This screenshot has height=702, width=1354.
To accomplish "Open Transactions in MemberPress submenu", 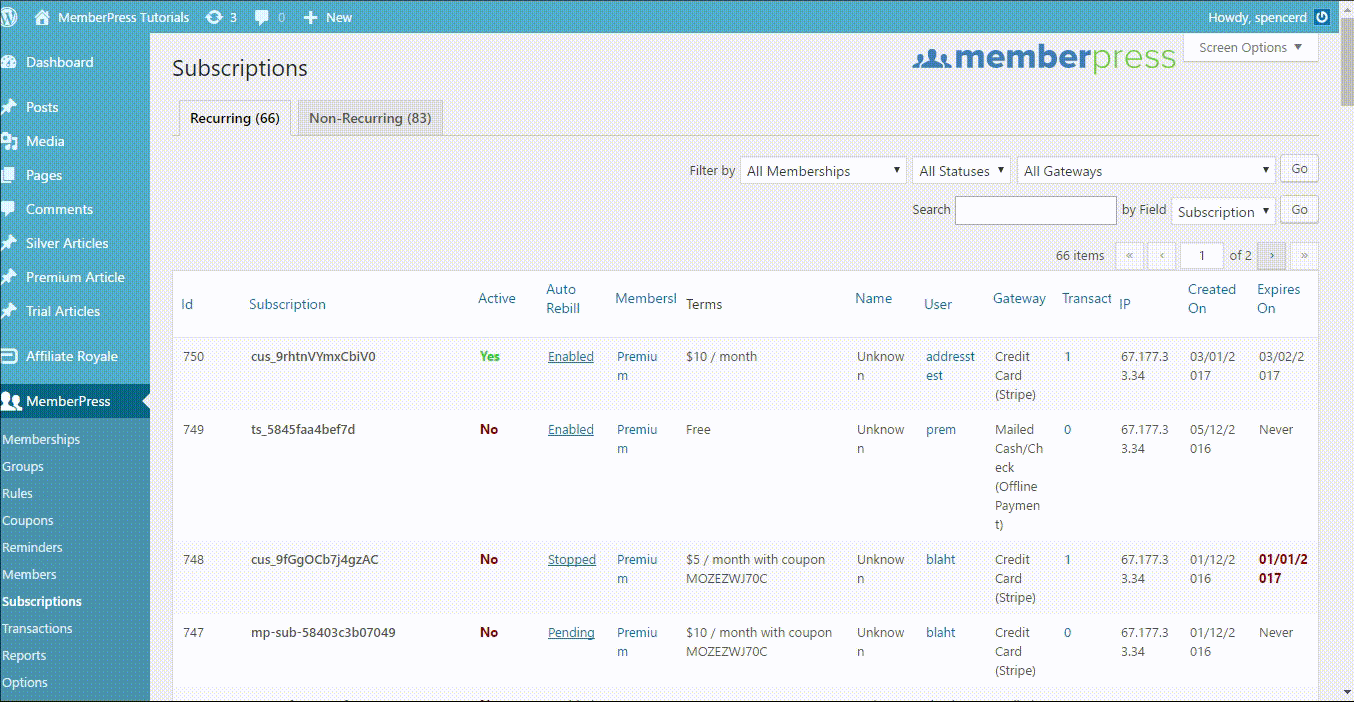I will pos(37,628).
